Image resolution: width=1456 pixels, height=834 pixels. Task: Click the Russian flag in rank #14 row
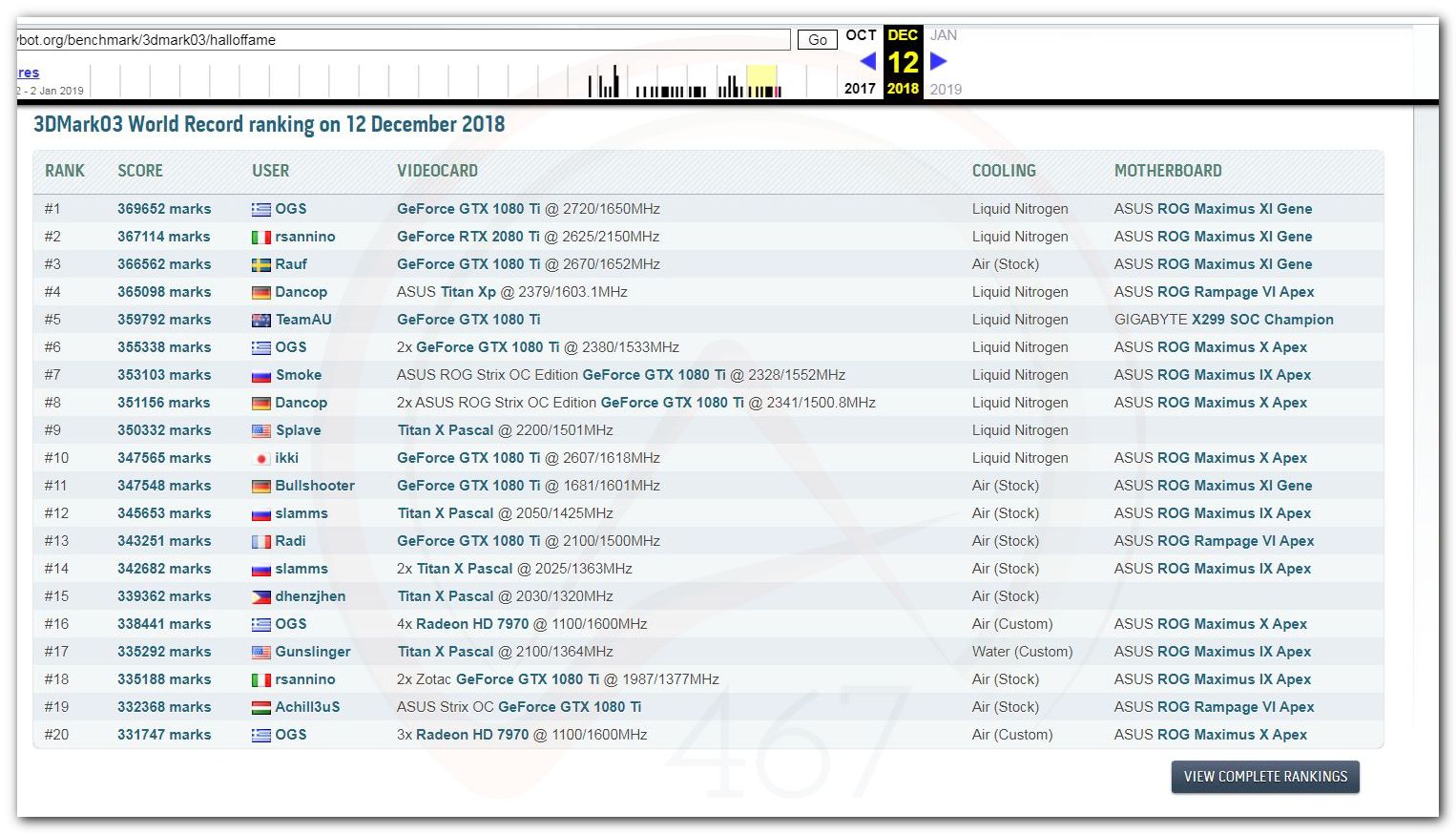click(x=261, y=569)
